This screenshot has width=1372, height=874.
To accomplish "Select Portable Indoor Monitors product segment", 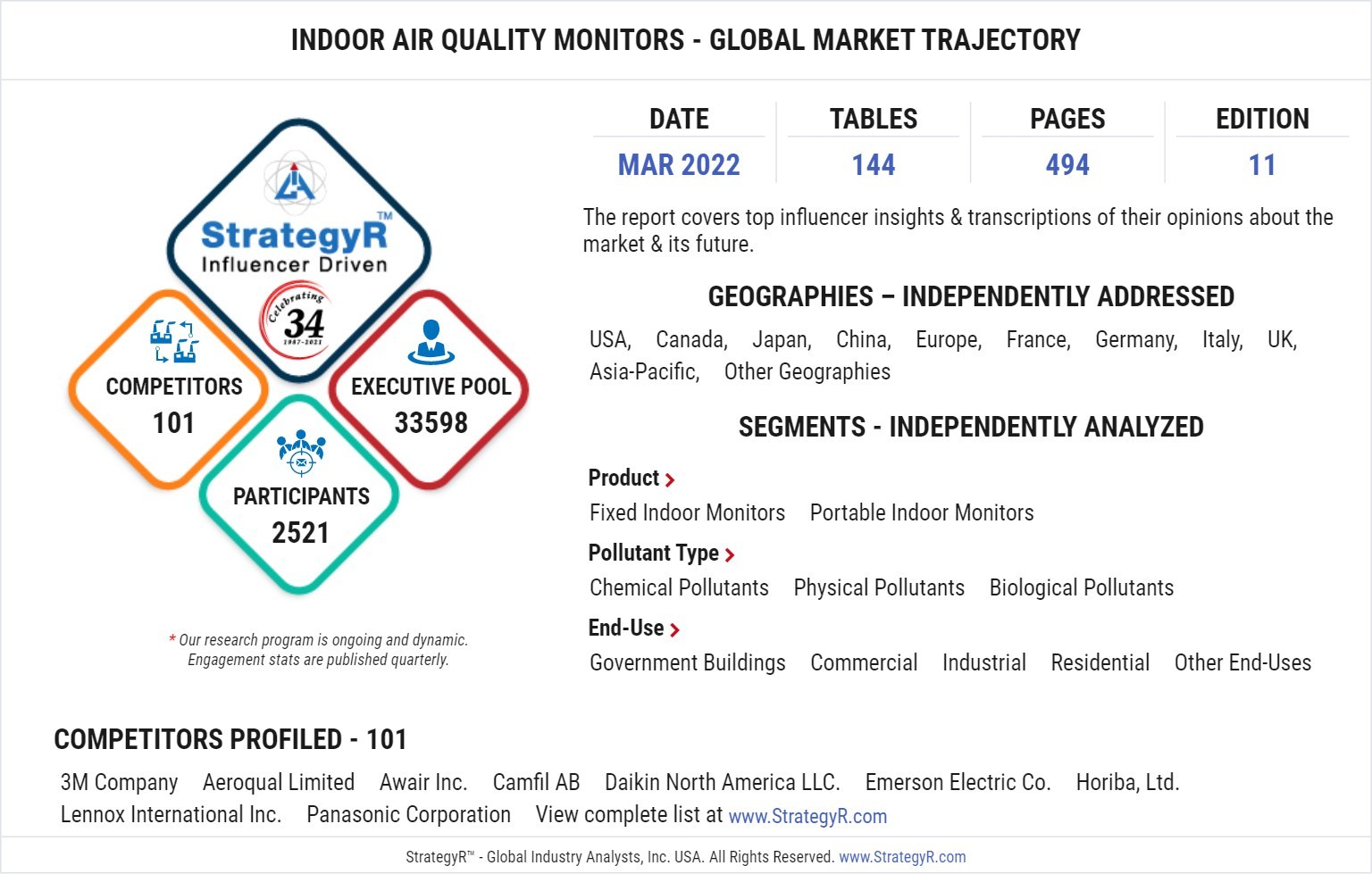I will (x=922, y=513).
